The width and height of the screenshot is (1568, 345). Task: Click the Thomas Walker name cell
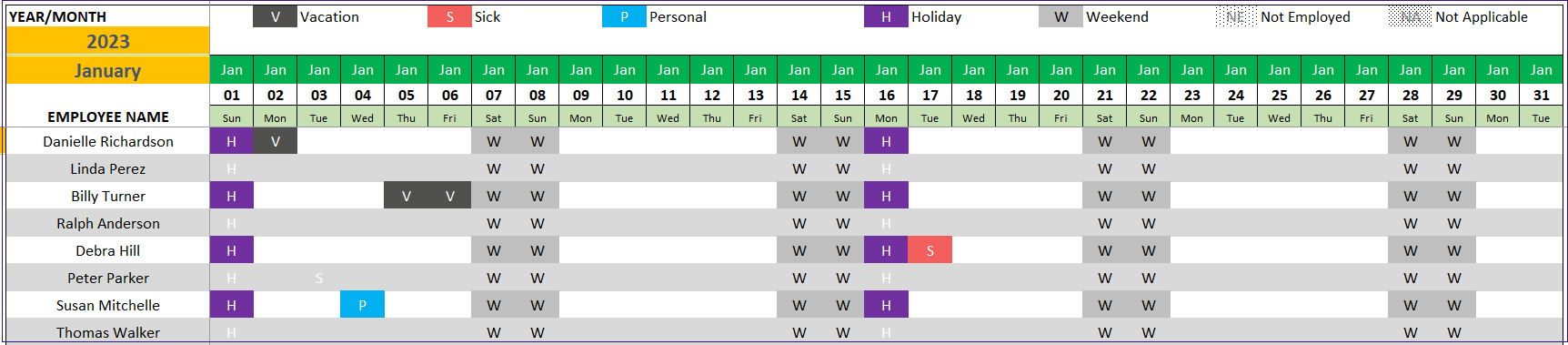[x=107, y=332]
